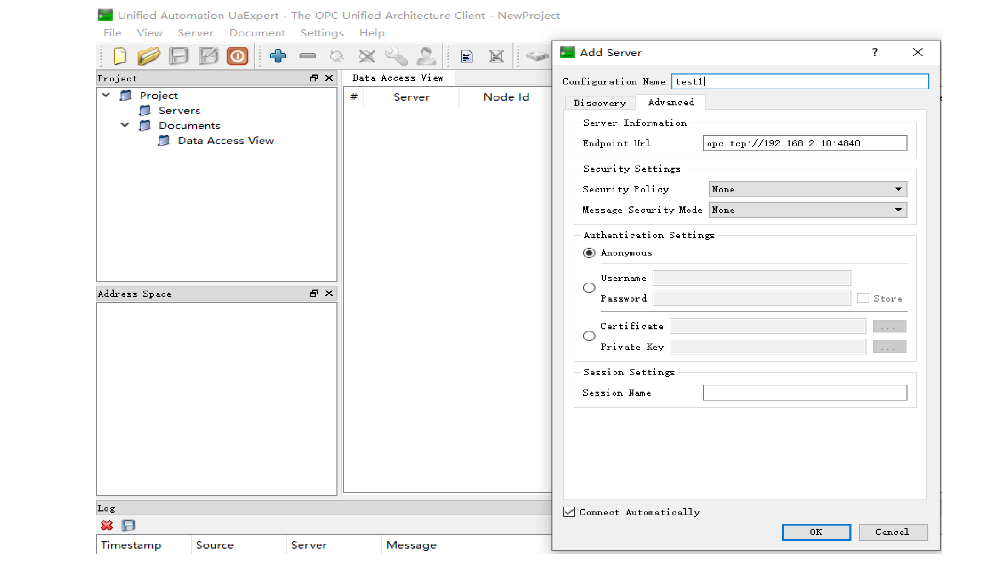Image resolution: width=1000 pixels, height=562 pixels.
Task: Browse for the Private Key file
Action: (x=889, y=347)
